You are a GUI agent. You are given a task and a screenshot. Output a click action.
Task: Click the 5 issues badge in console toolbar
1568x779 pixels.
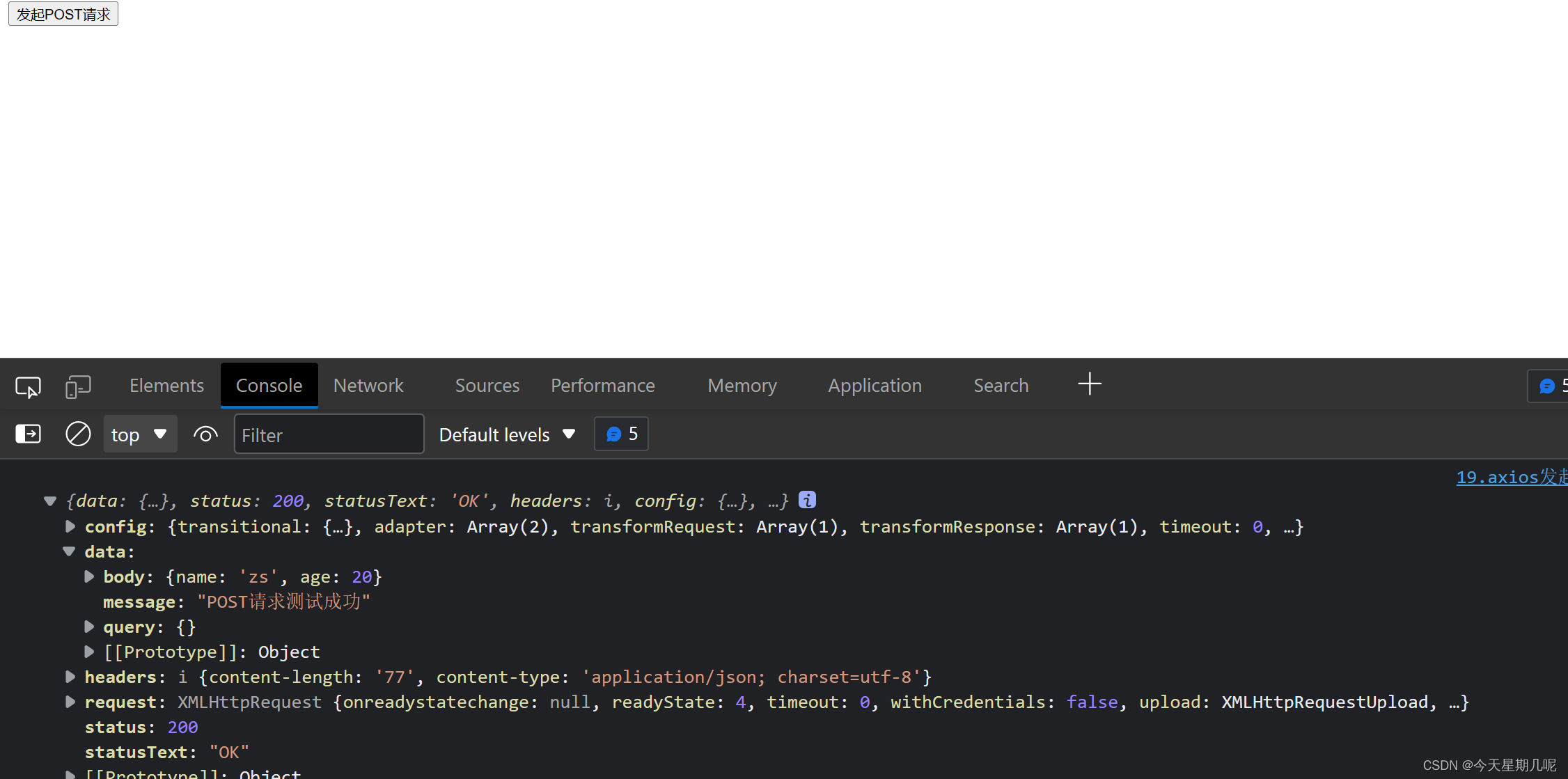(621, 434)
